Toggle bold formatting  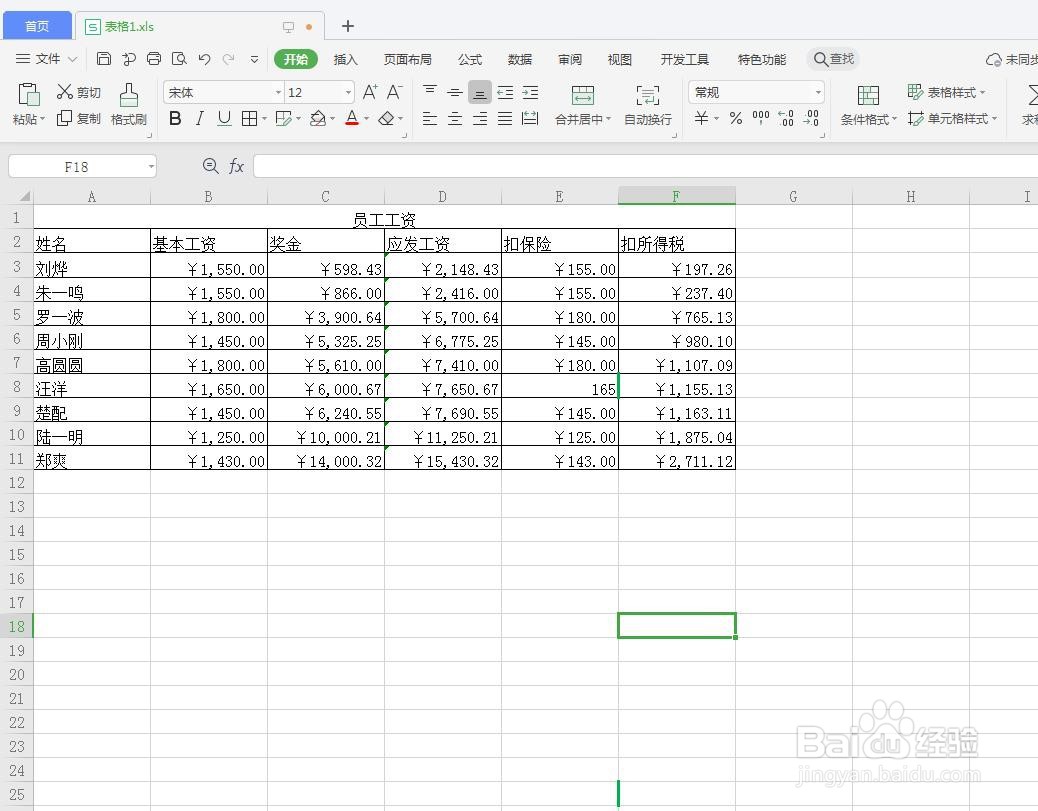coord(174,118)
